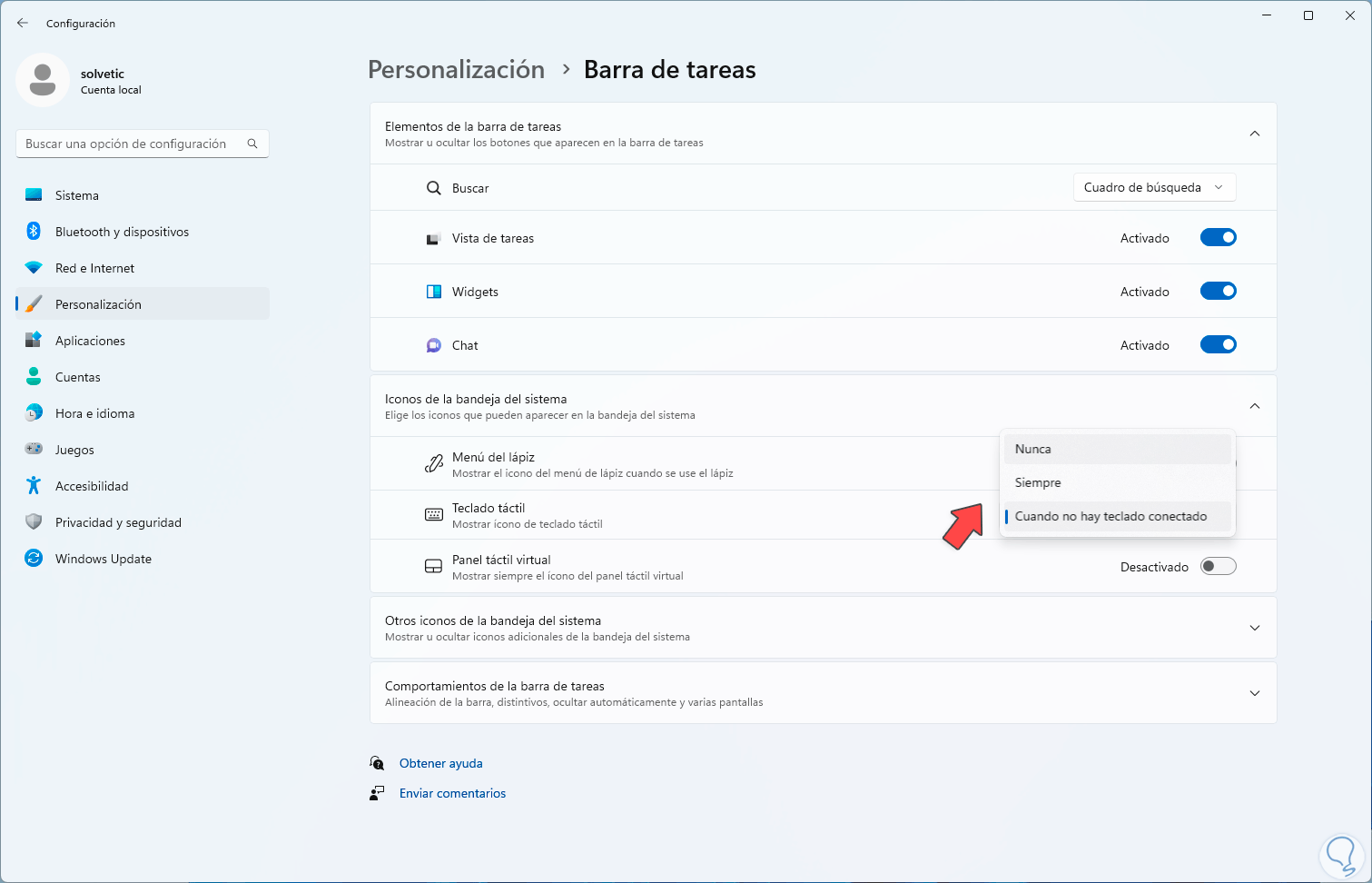The image size is (1372, 883).
Task: Expand Comportamientos de la barra de tareas
Action: tap(1254, 693)
